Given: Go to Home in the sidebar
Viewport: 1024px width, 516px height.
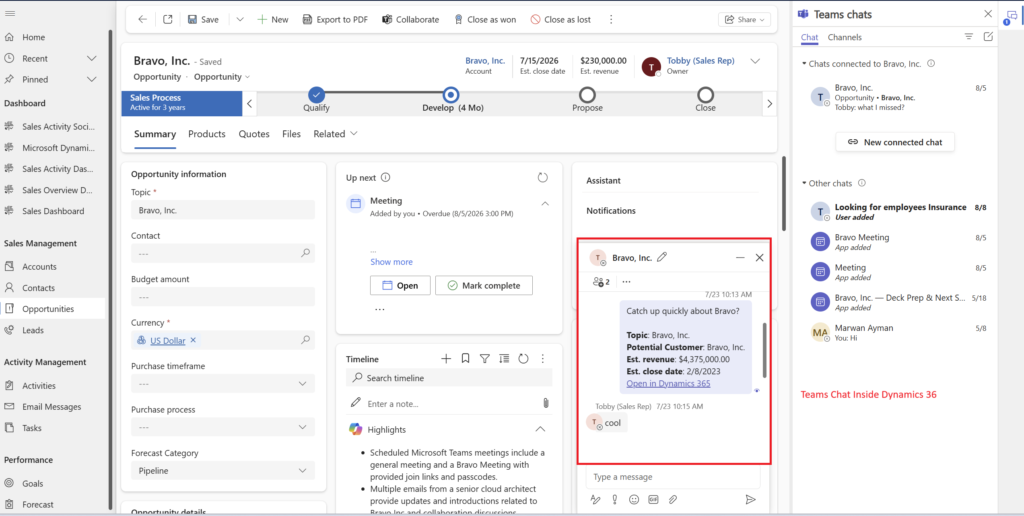Looking at the screenshot, I should pyautogui.click(x=34, y=37).
